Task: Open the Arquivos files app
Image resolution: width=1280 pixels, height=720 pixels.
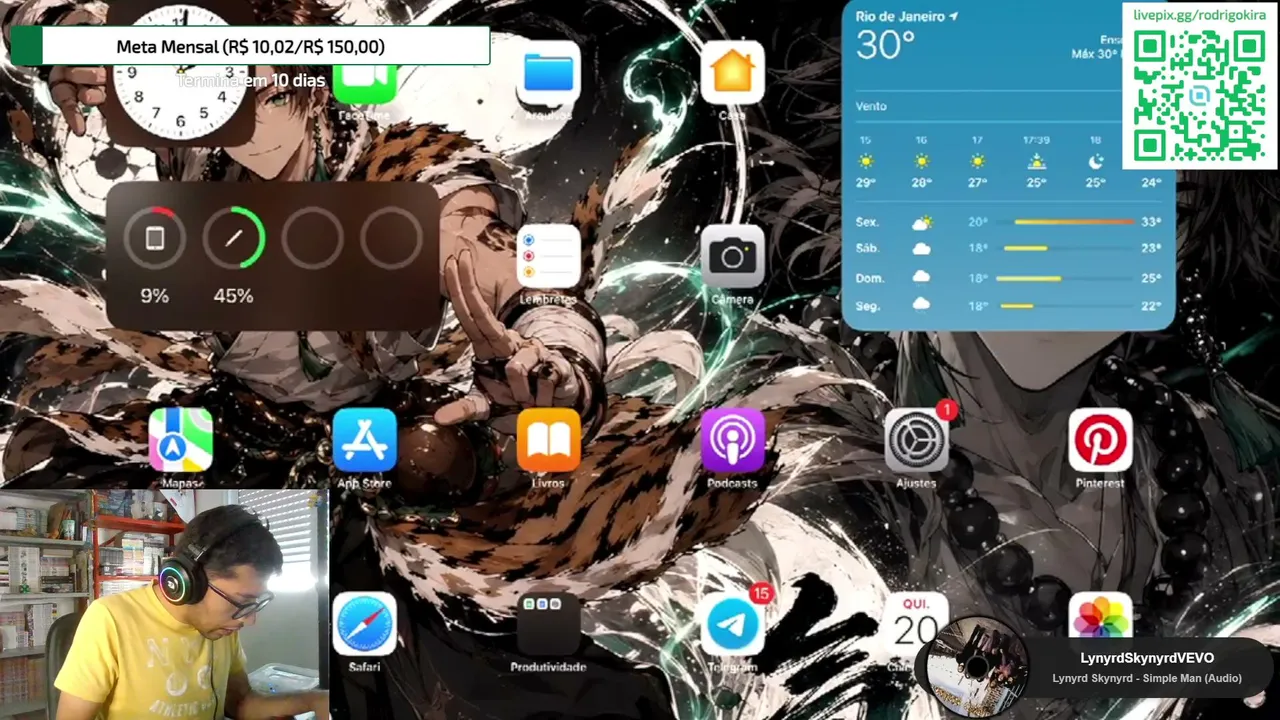Action: 548,73
